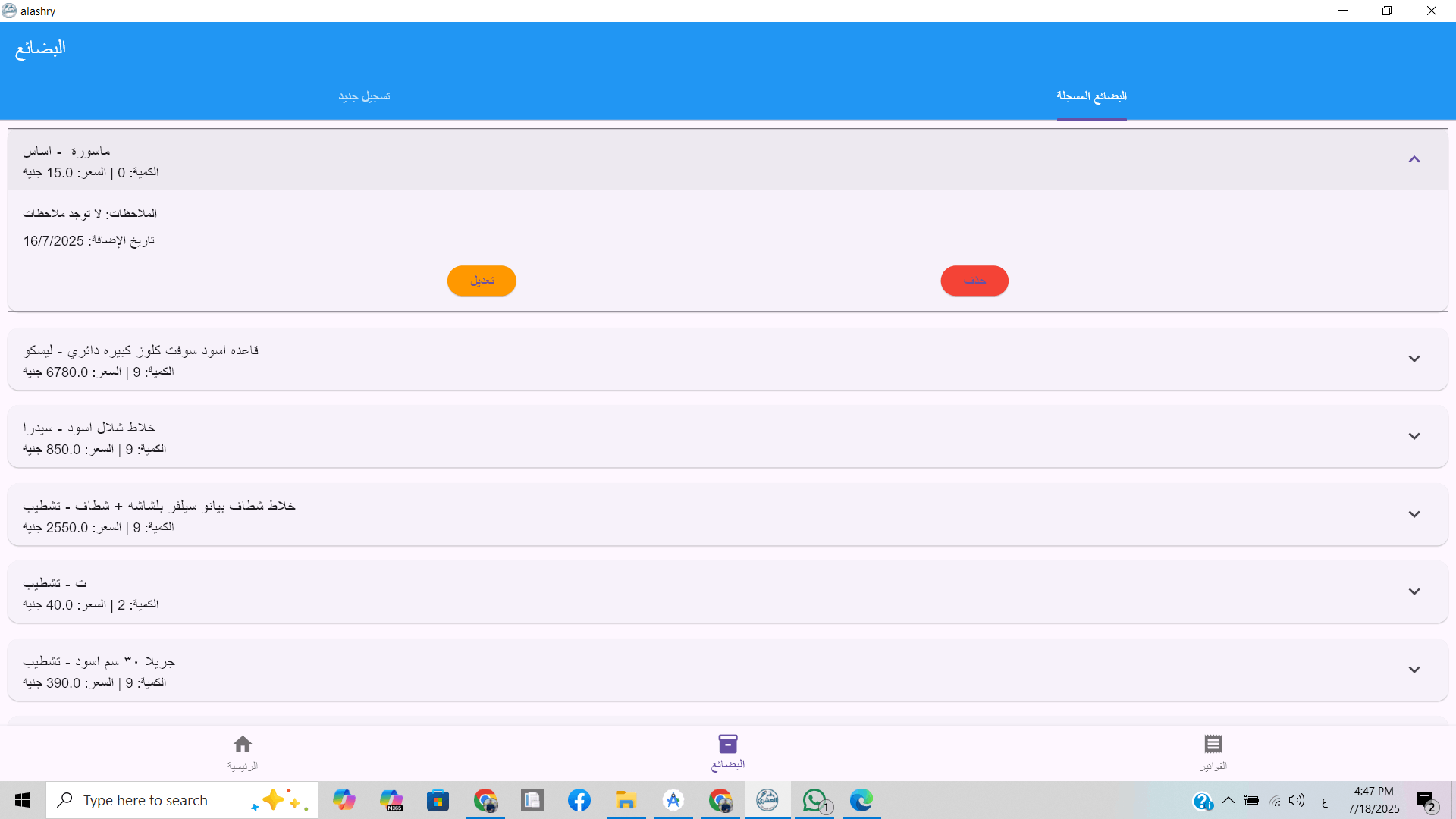Open WhatsApp from the taskbar
Image resolution: width=1456 pixels, height=819 pixels.
(815, 800)
